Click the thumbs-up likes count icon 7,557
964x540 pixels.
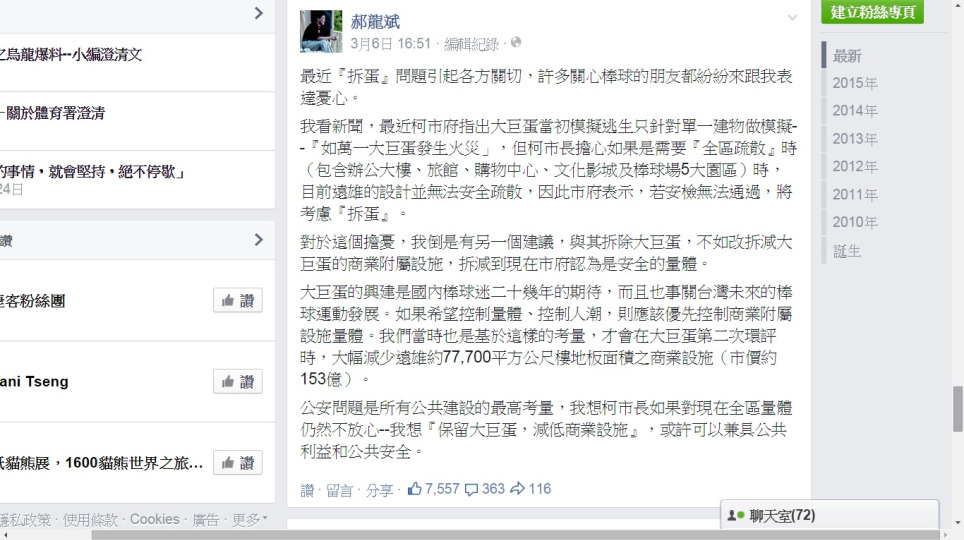pos(415,489)
